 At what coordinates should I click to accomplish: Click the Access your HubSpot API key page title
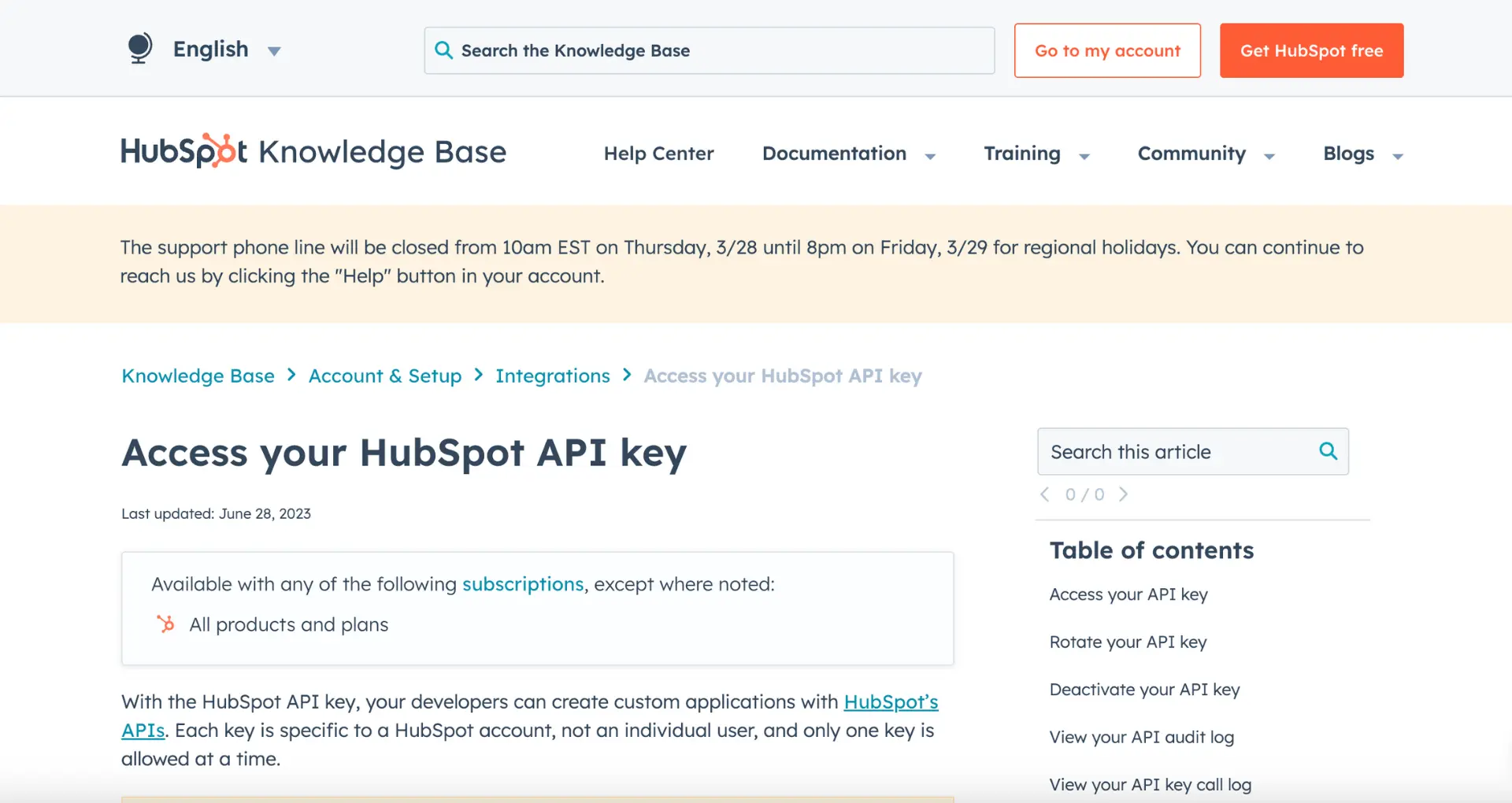point(404,453)
